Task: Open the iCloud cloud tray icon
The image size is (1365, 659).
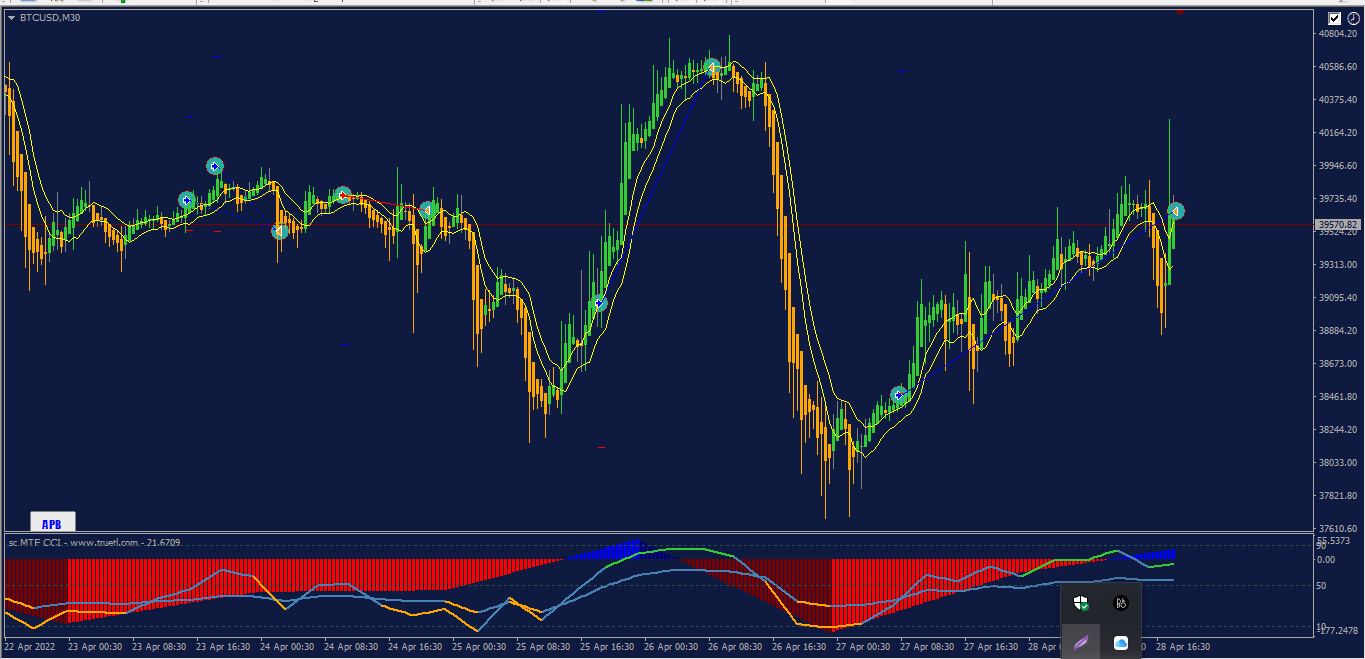Action: pyautogui.click(x=1121, y=643)
